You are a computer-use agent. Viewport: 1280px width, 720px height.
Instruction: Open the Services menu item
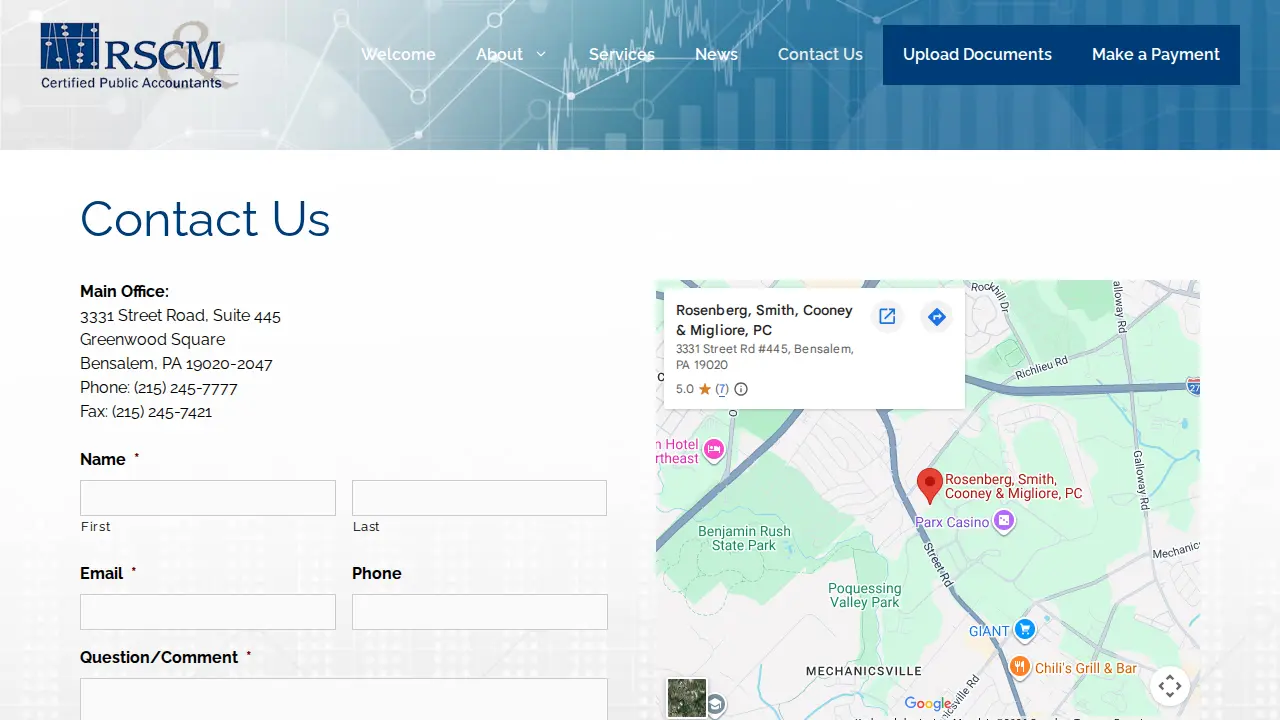622,54
